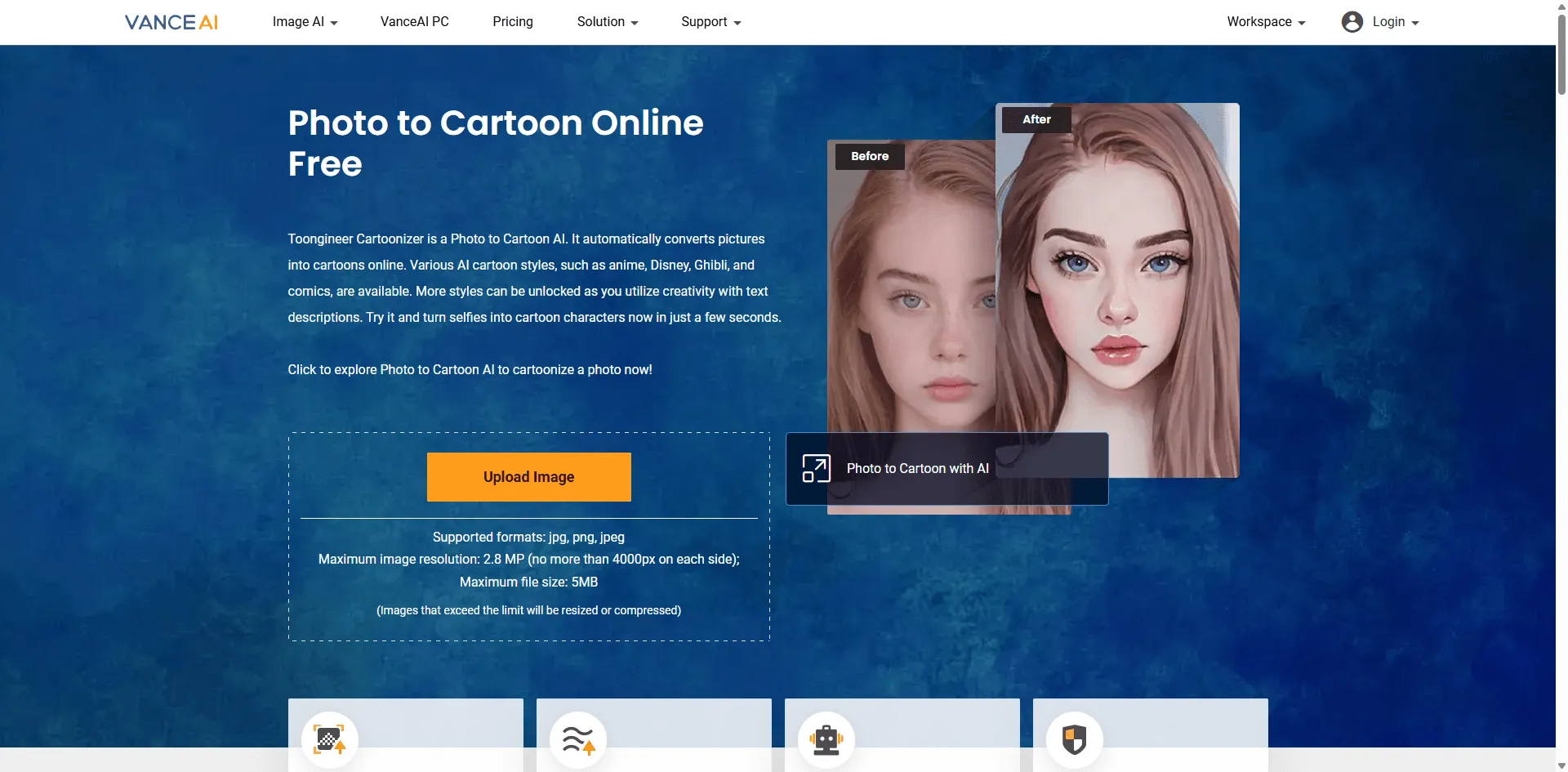Click the expand icon beside Photo to Cartoon with AI

click(816, 468)
